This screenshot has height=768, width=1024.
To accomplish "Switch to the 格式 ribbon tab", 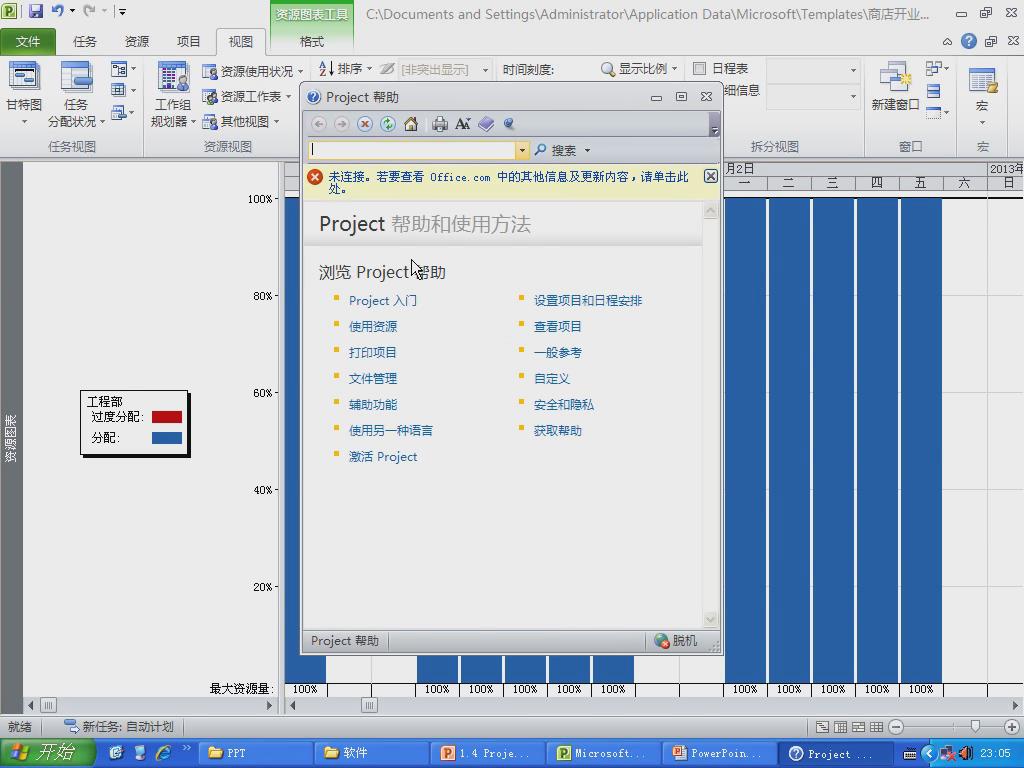I will coord(312,42).
